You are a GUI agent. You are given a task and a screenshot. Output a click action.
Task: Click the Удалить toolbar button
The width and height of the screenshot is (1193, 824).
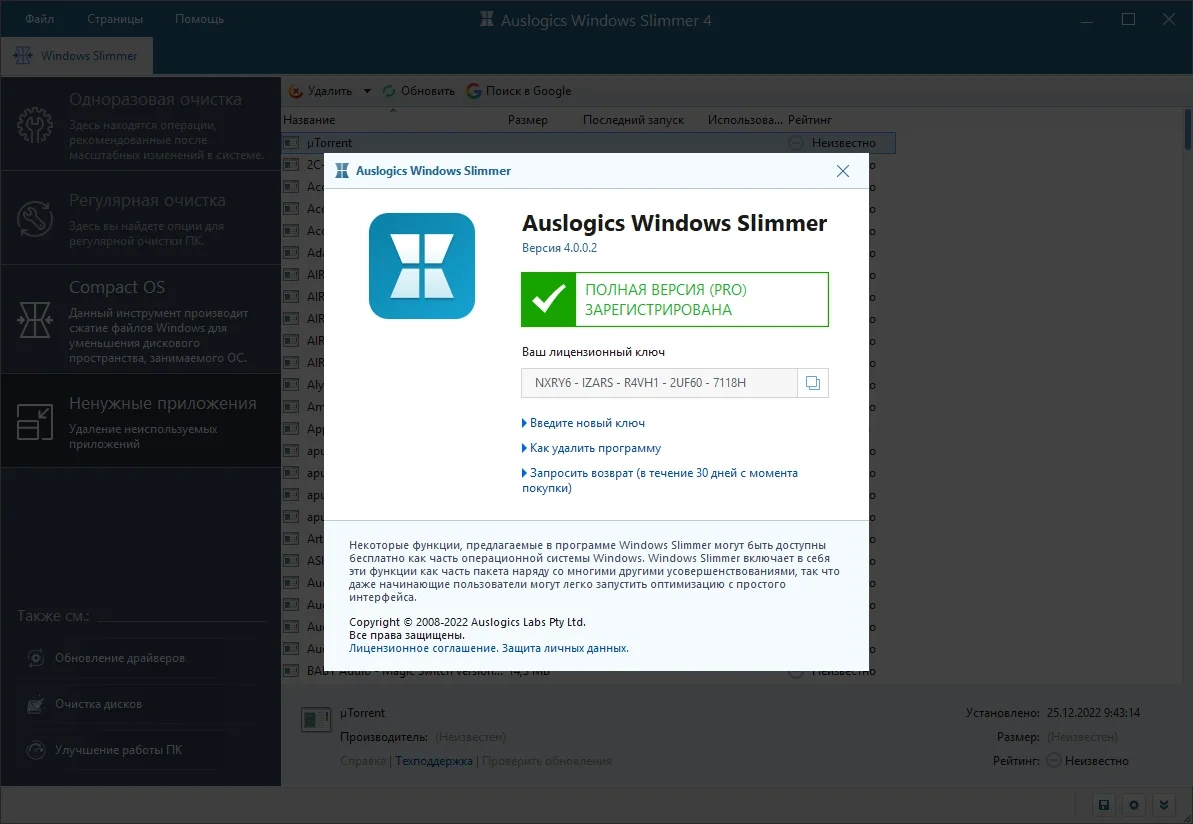coord(321,91)
